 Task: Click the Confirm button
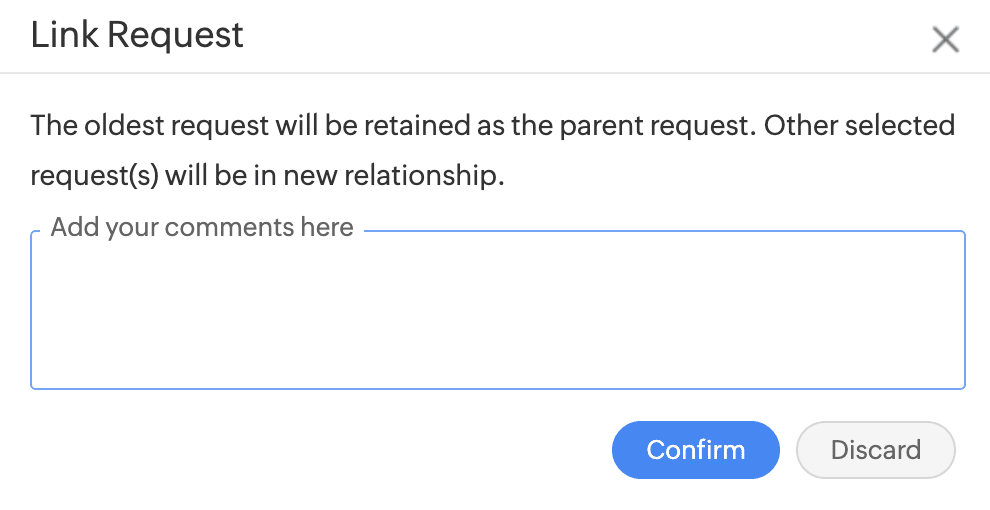tap(695, 450)
